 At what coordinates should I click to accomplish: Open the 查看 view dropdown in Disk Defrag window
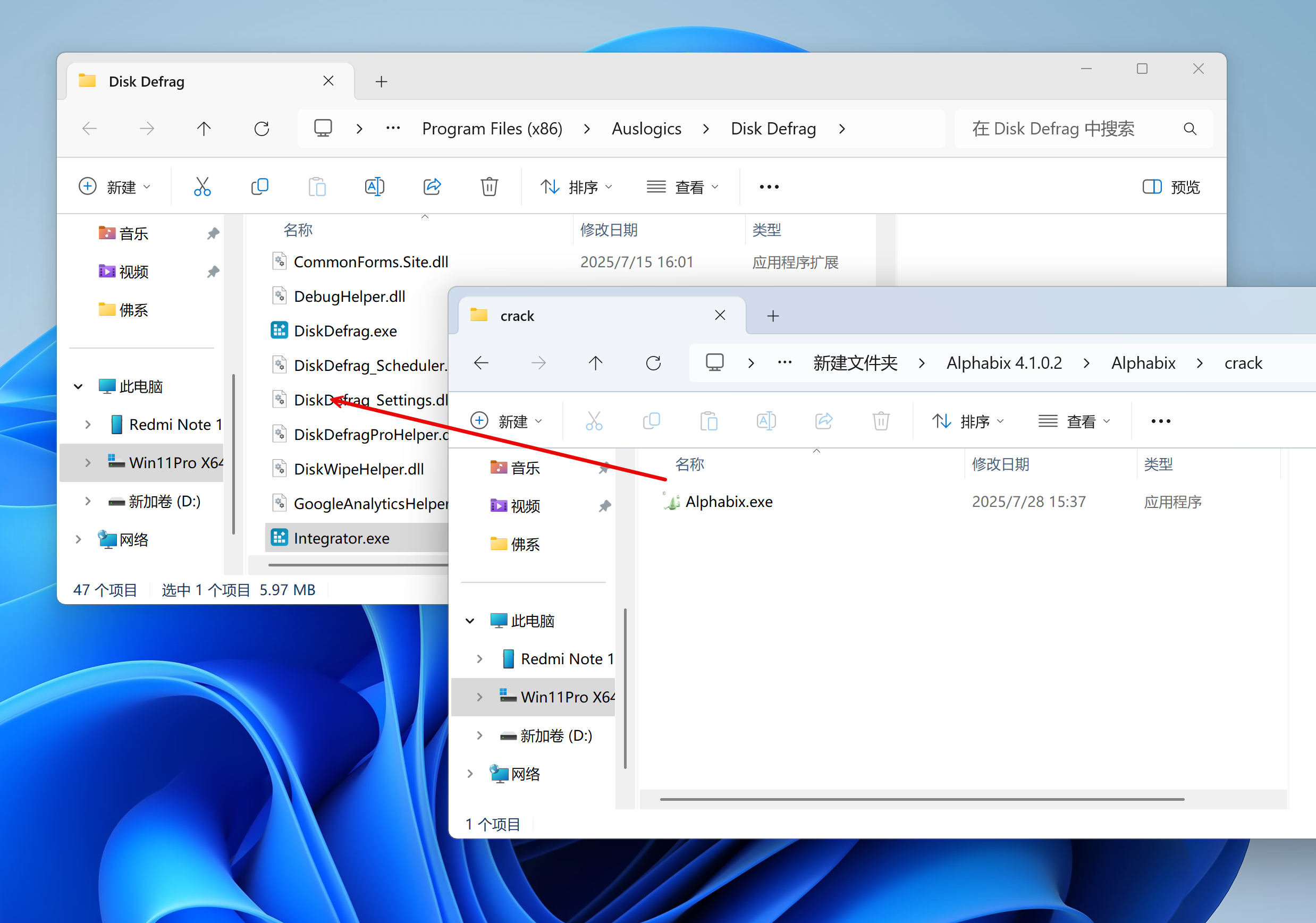682,187
